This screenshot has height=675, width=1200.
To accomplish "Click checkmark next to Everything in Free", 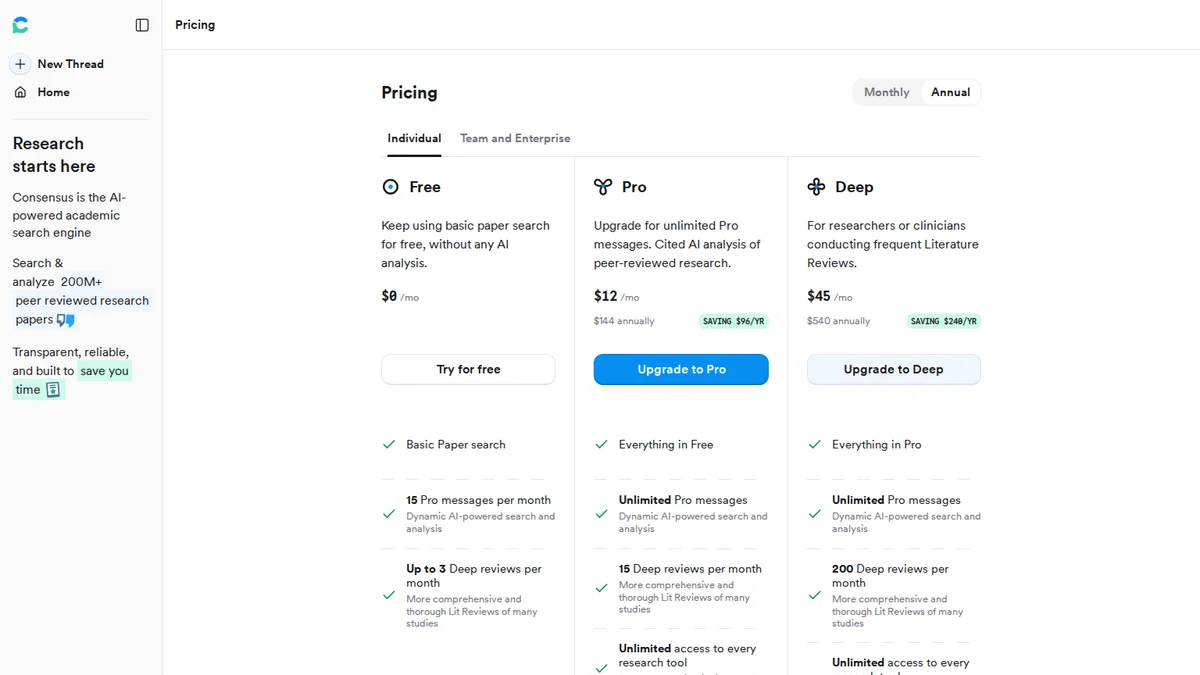I will tap(601, 445).
